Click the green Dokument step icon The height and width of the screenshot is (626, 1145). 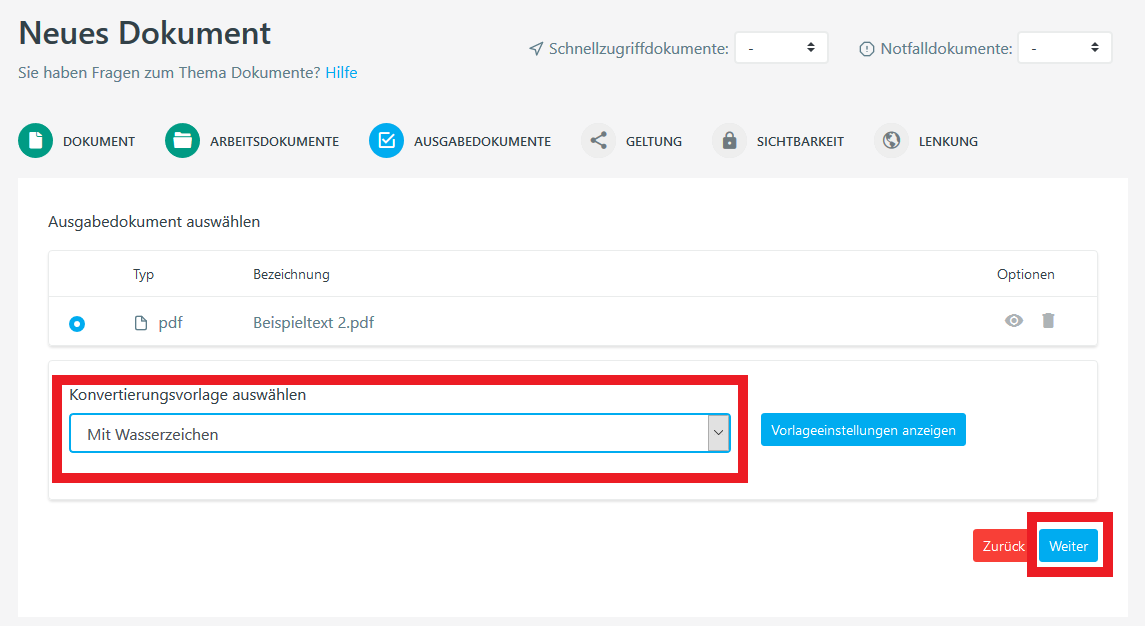tap(35, 141)
